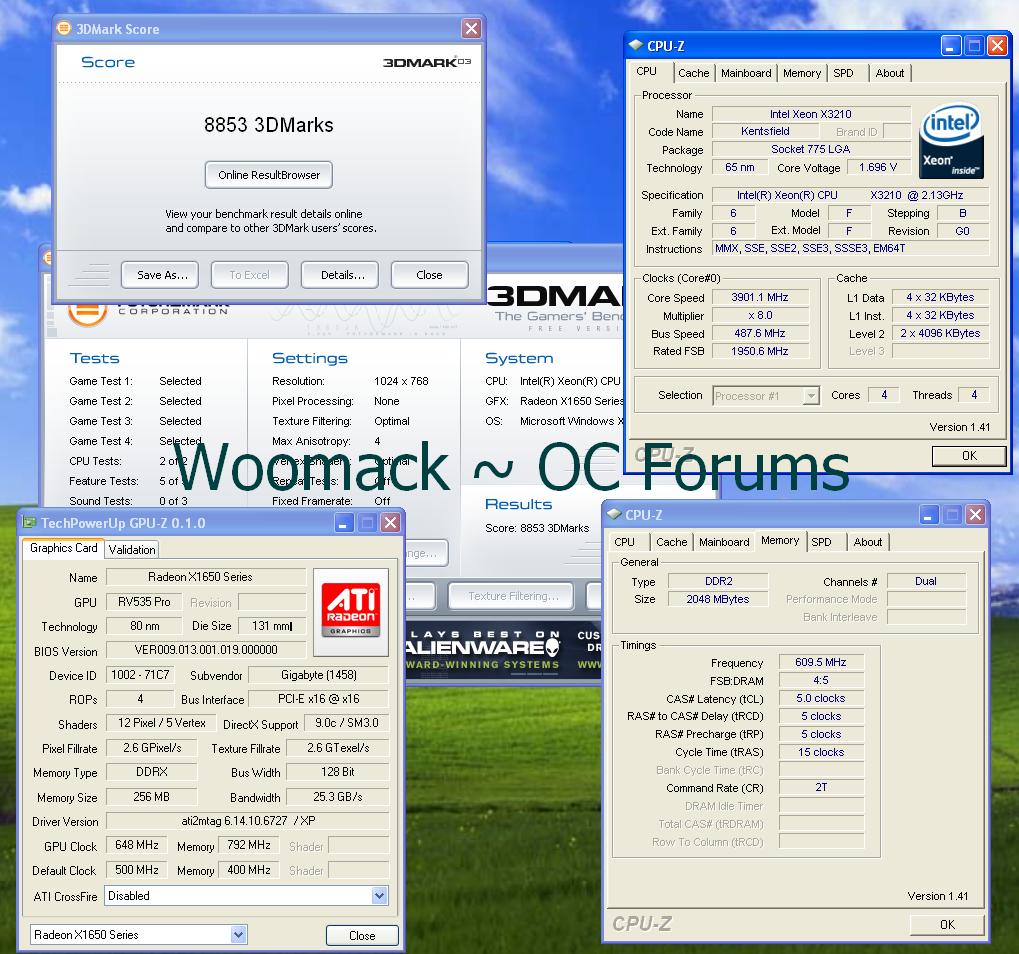Open the Processor #1 selection dropdown in CPU-Z

pos(766,395)
